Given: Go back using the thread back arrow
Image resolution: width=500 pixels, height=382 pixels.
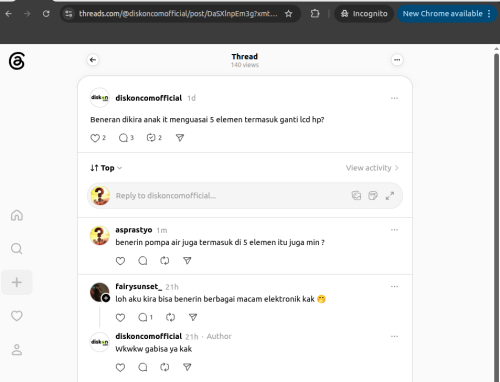Looking at the screenshot, I should (x=93, y=60).
